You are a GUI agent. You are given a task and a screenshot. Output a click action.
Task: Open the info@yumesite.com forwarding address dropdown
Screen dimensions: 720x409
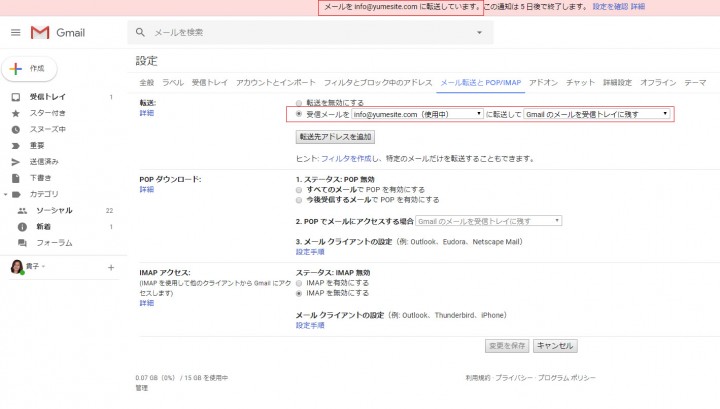tap(417, 114)
